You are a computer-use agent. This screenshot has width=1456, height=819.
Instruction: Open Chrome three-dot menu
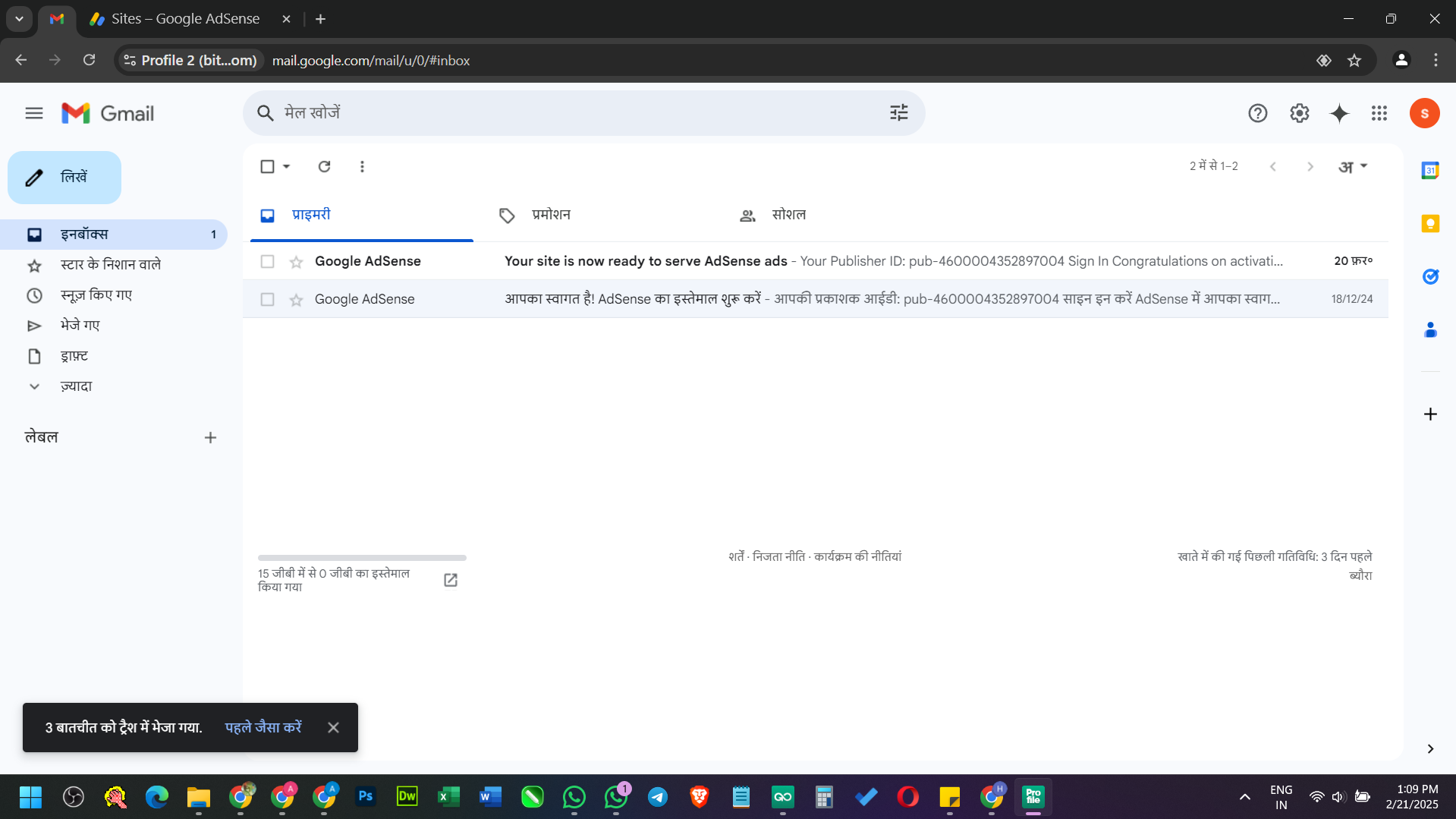1436,60
